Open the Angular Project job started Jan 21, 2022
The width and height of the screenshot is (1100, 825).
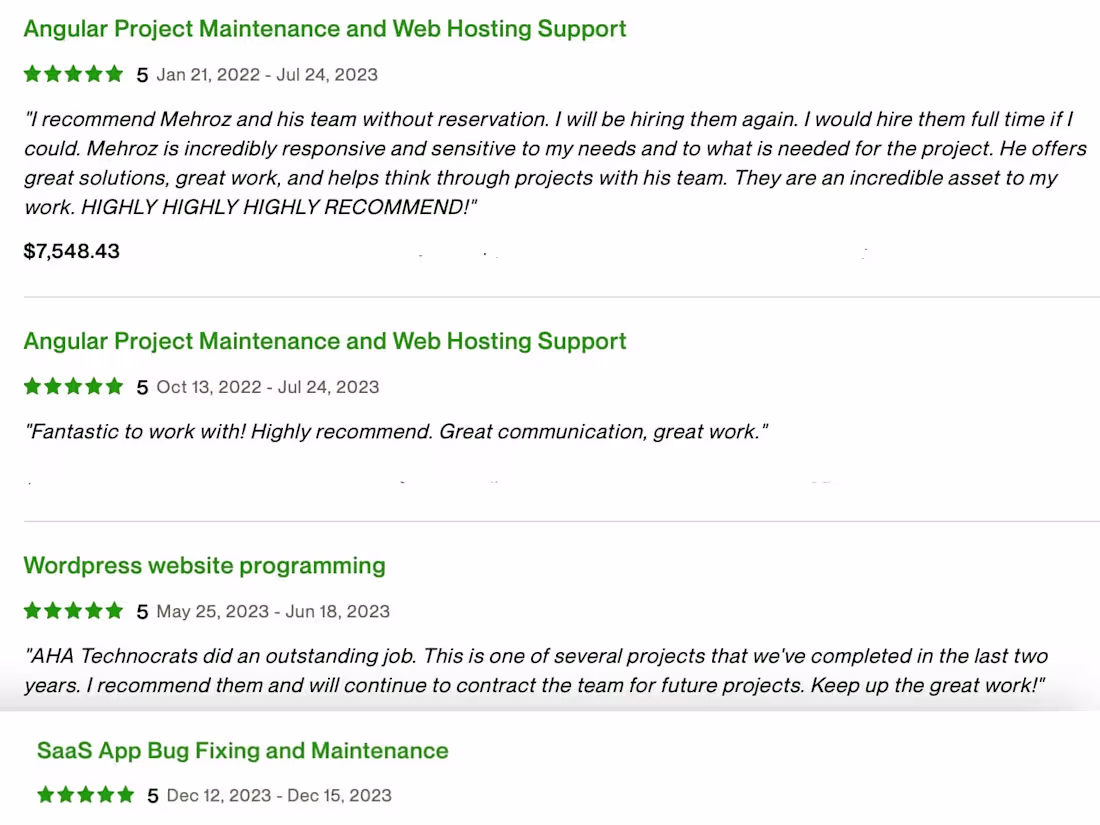(x=325, y=28)
